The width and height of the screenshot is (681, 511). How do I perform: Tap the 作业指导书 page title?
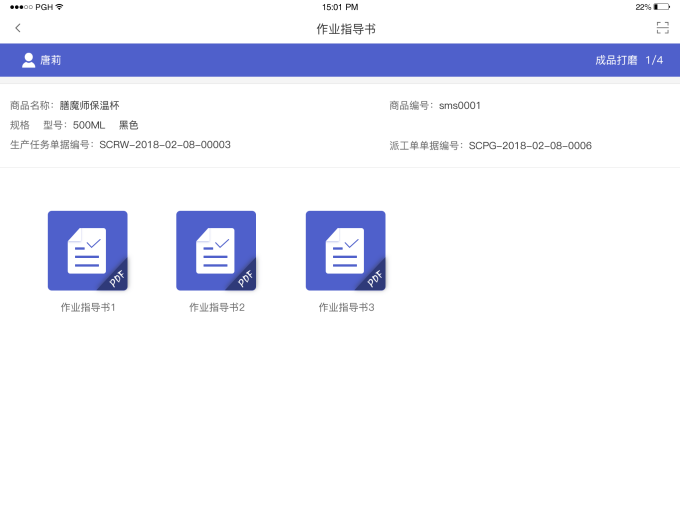point(346,29)
